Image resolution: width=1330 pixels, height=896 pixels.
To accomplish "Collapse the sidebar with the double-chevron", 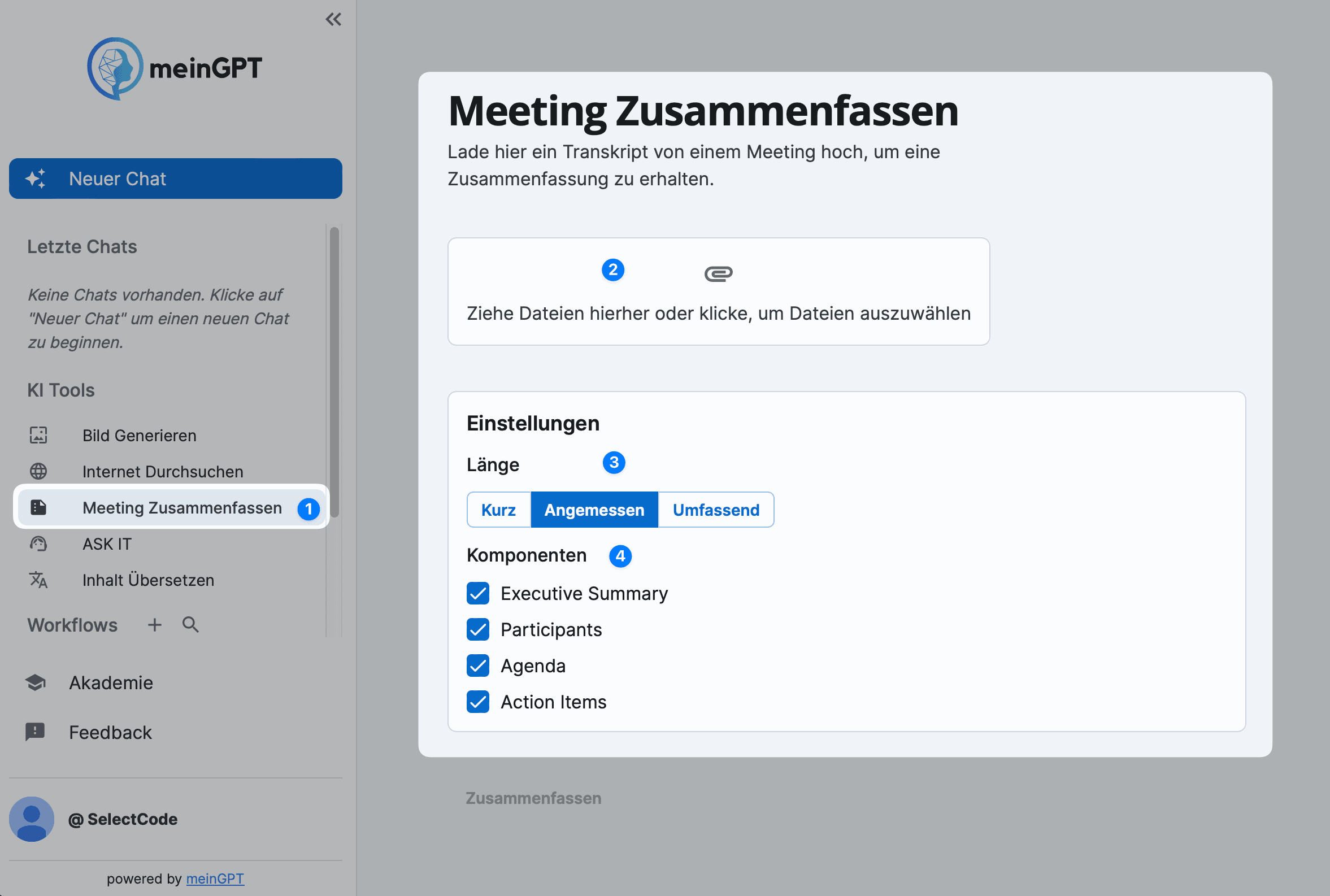I will (334, 19).
